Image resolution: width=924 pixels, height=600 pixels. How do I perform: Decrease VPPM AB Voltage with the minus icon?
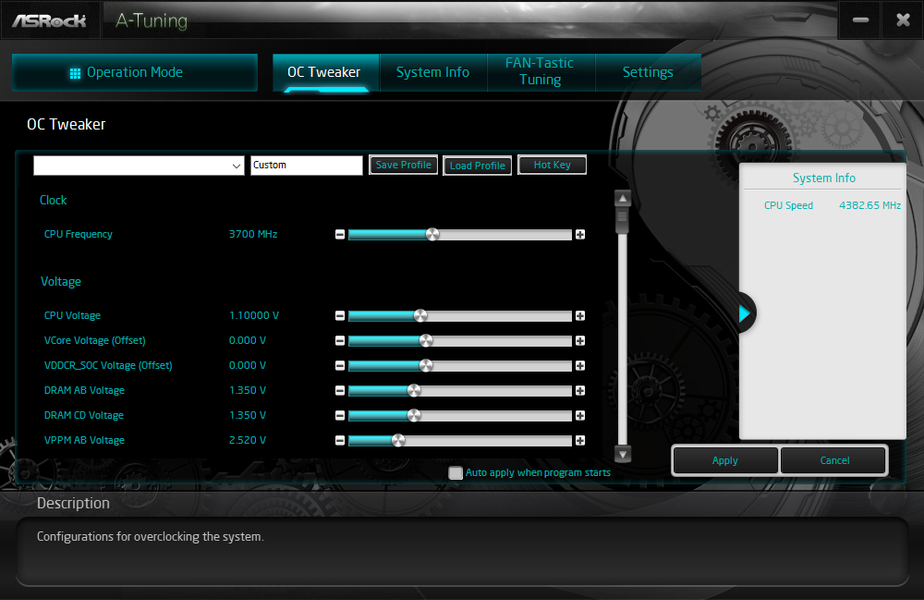340,440
